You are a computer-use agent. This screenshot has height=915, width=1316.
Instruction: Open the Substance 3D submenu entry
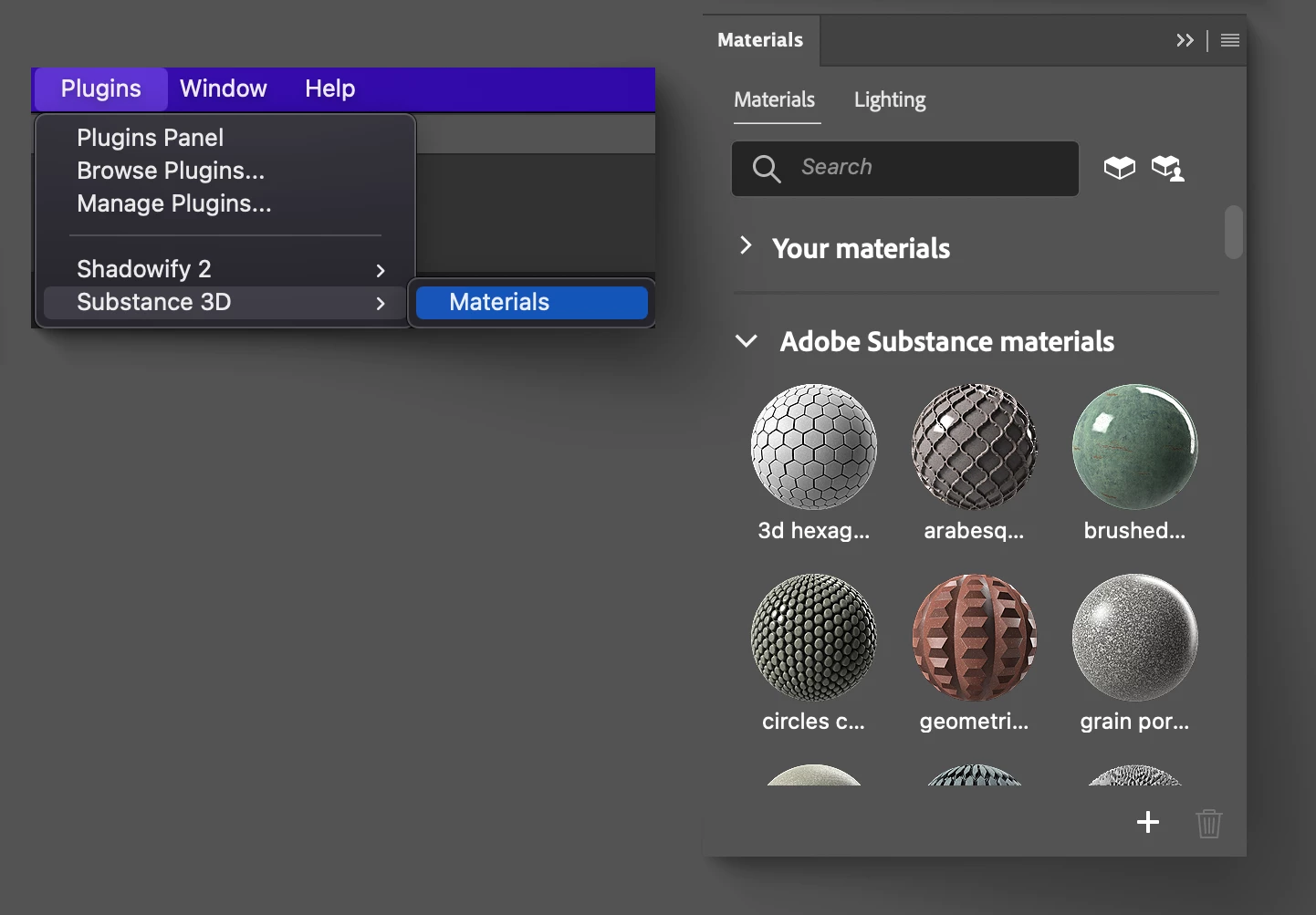[225, 302]
